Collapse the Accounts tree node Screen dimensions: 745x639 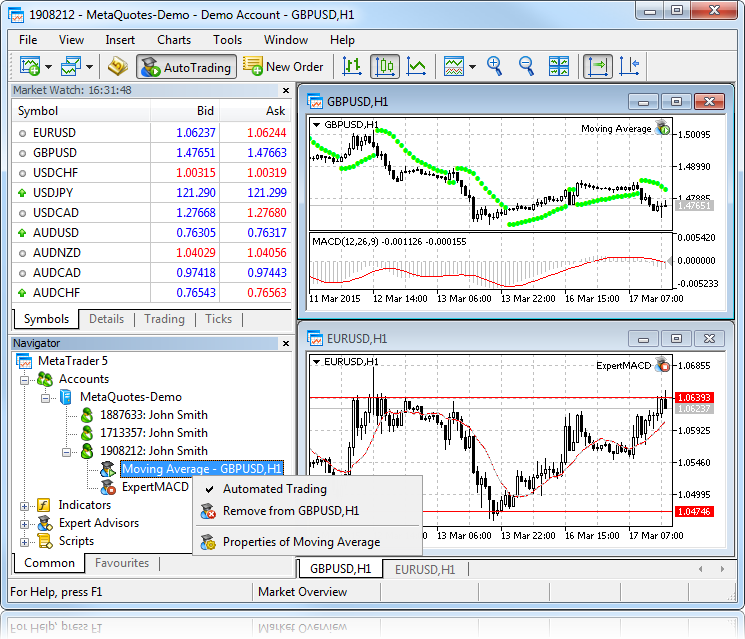coord(24,379)
